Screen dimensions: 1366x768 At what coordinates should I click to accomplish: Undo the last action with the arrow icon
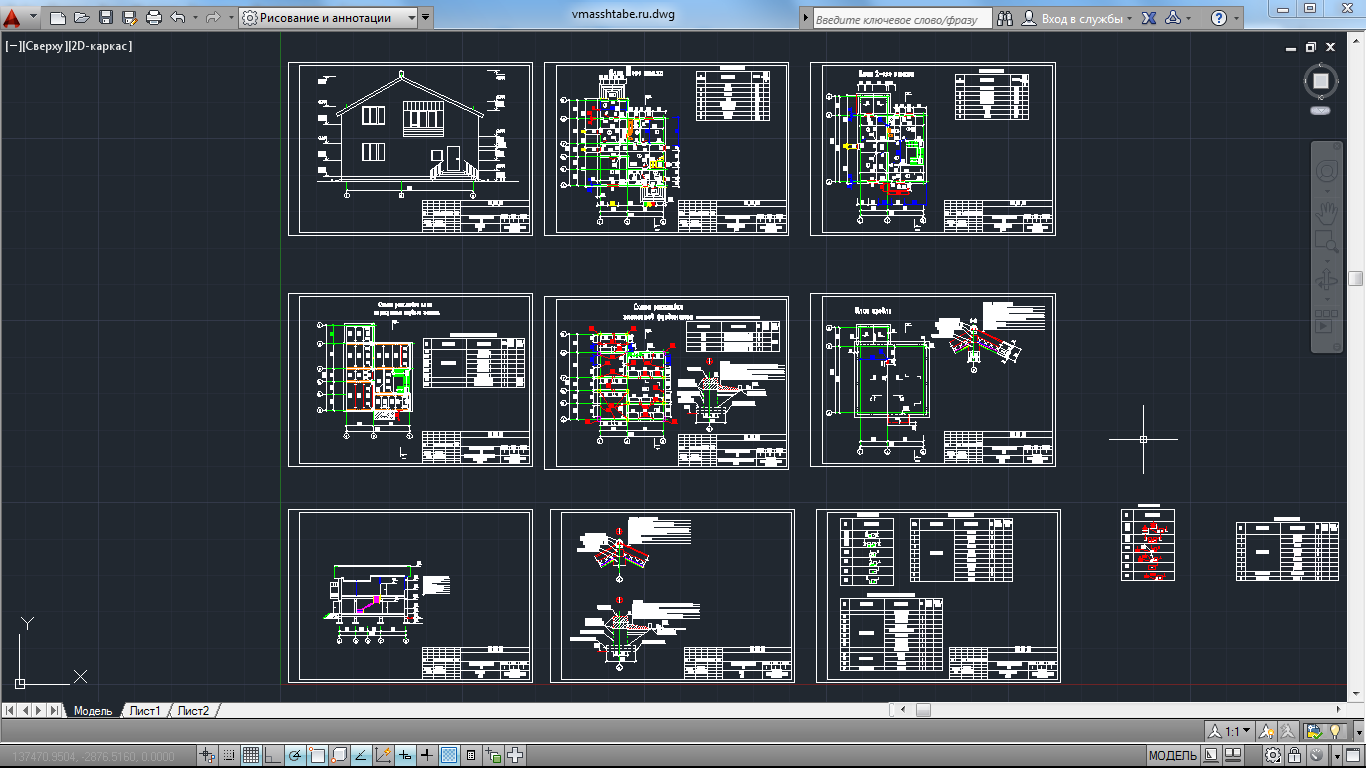178,18
